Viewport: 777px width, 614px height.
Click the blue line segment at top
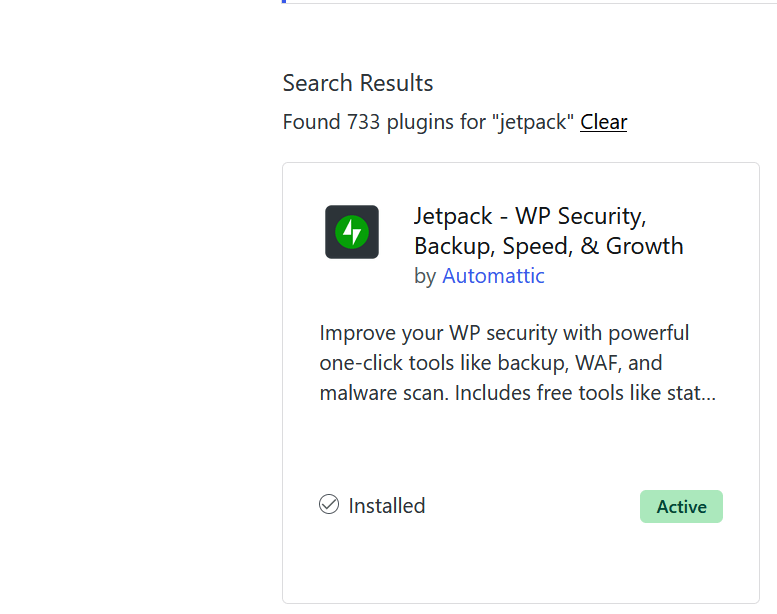coord(284,2)
